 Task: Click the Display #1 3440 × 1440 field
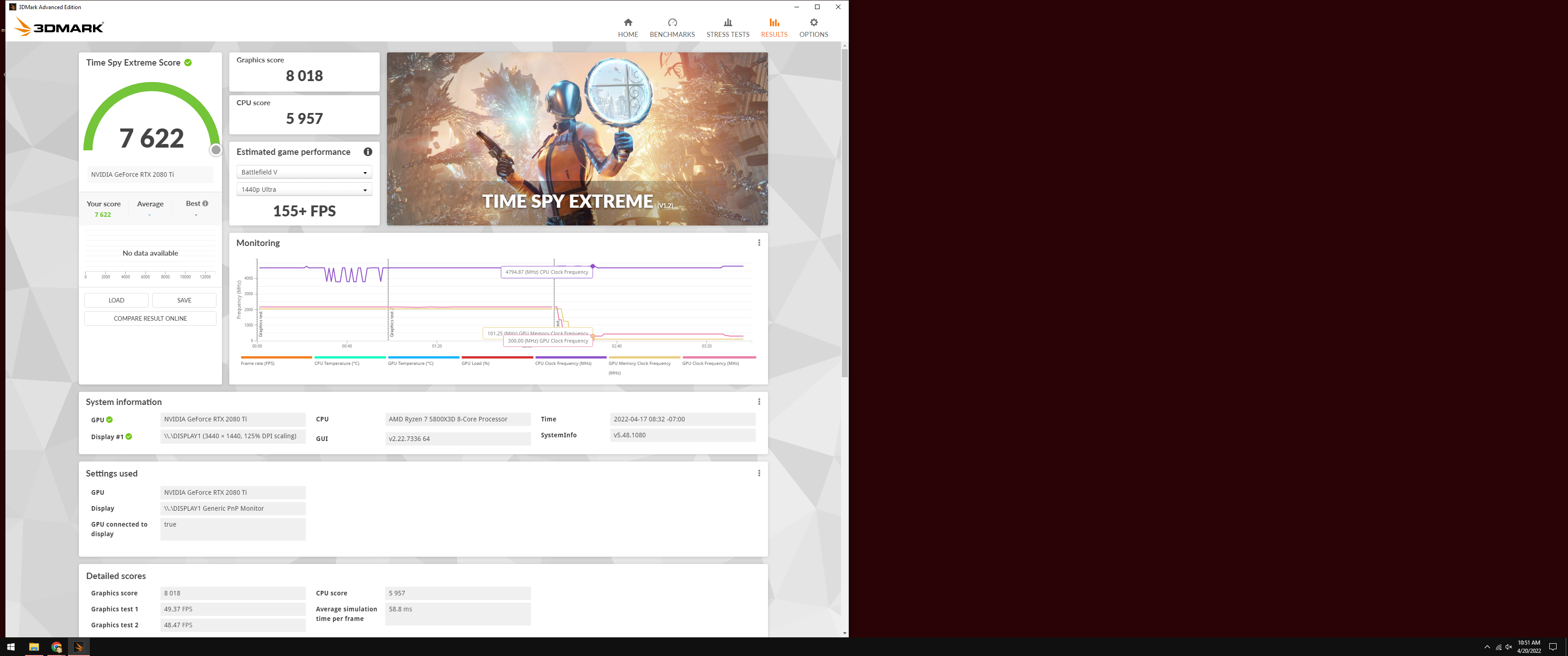click(233, 436)
